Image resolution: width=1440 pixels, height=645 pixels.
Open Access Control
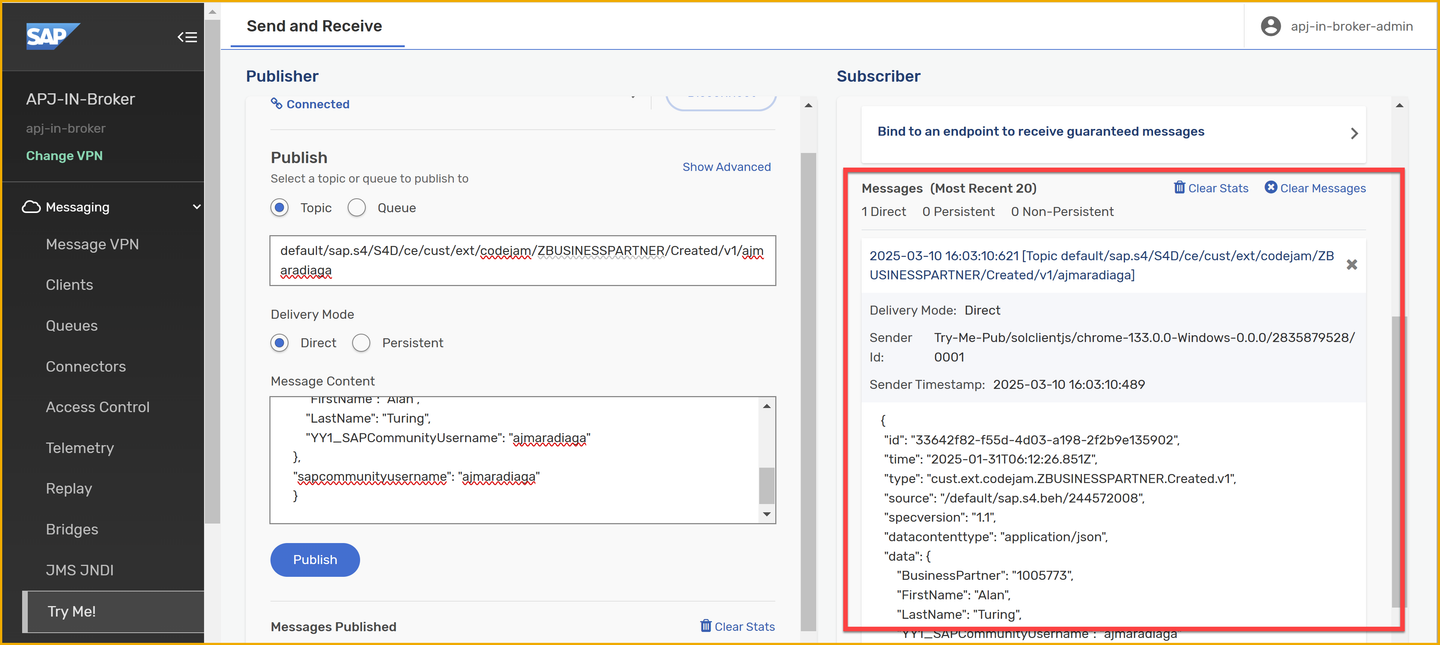[98, 407]
